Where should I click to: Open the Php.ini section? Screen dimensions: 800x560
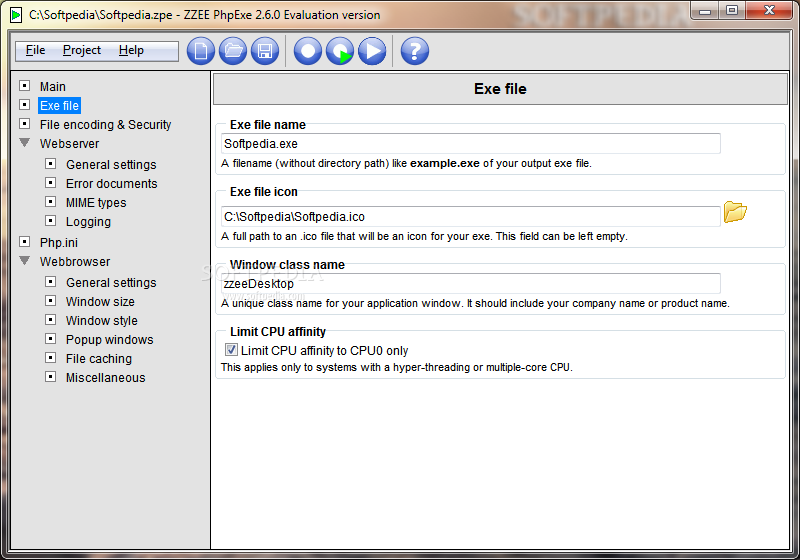point(59,243)
